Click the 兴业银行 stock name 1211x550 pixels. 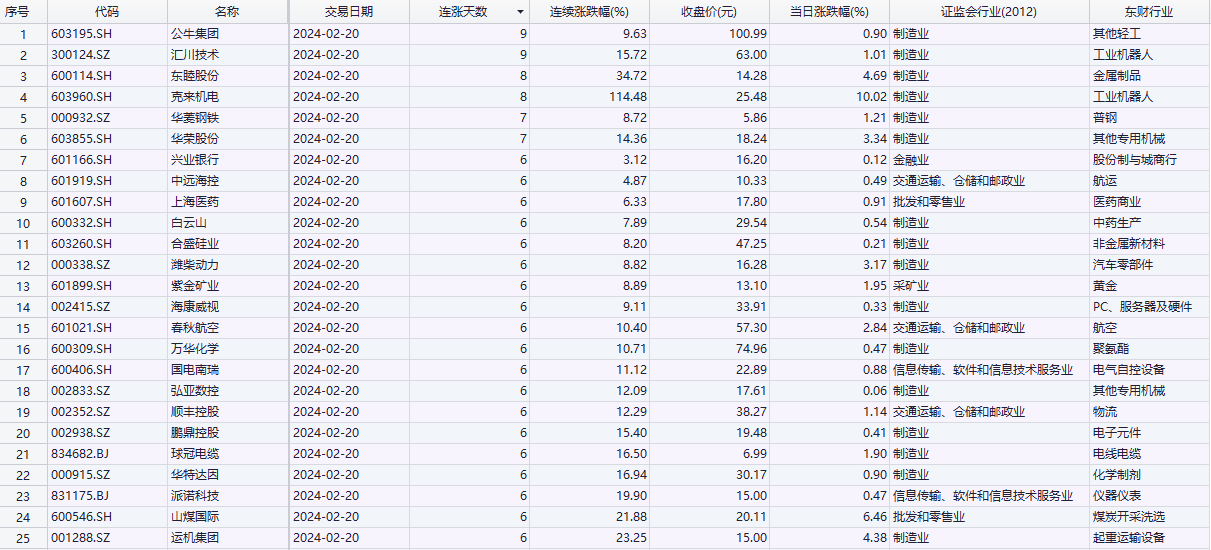(195, 159)
